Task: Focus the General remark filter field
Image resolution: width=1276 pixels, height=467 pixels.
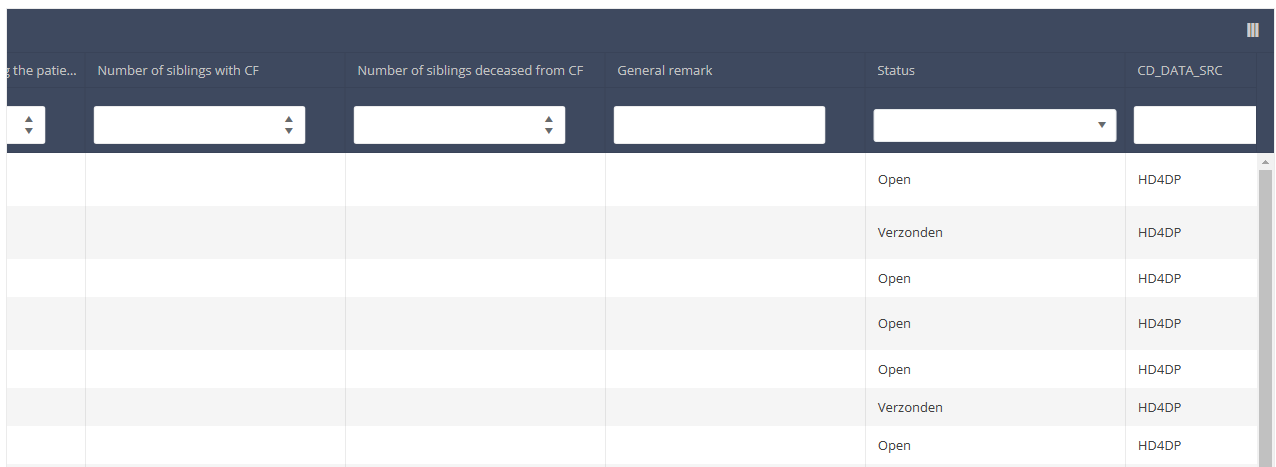Action: [x=719, y=125]
